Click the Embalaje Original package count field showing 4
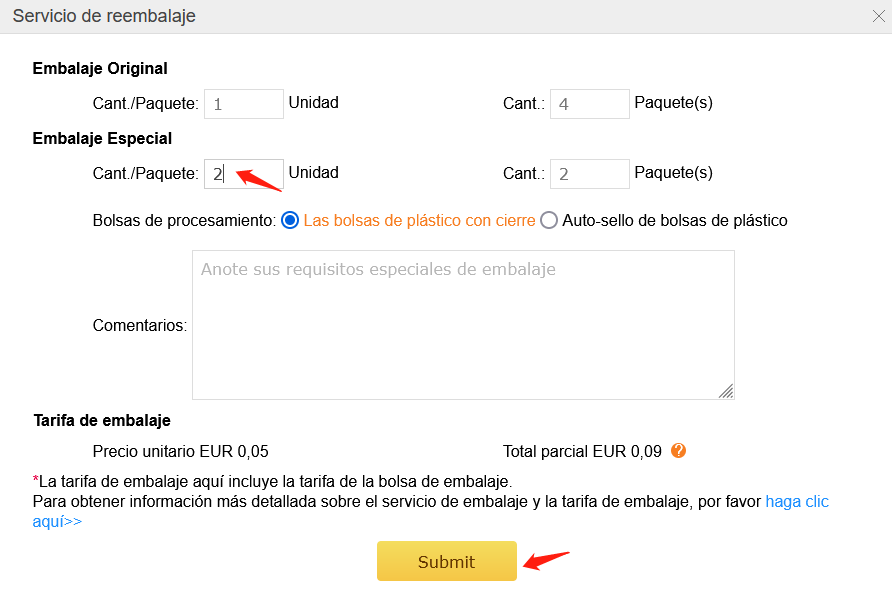The width and height of the screenshot is (892, 599). click(x=589, y=104)
